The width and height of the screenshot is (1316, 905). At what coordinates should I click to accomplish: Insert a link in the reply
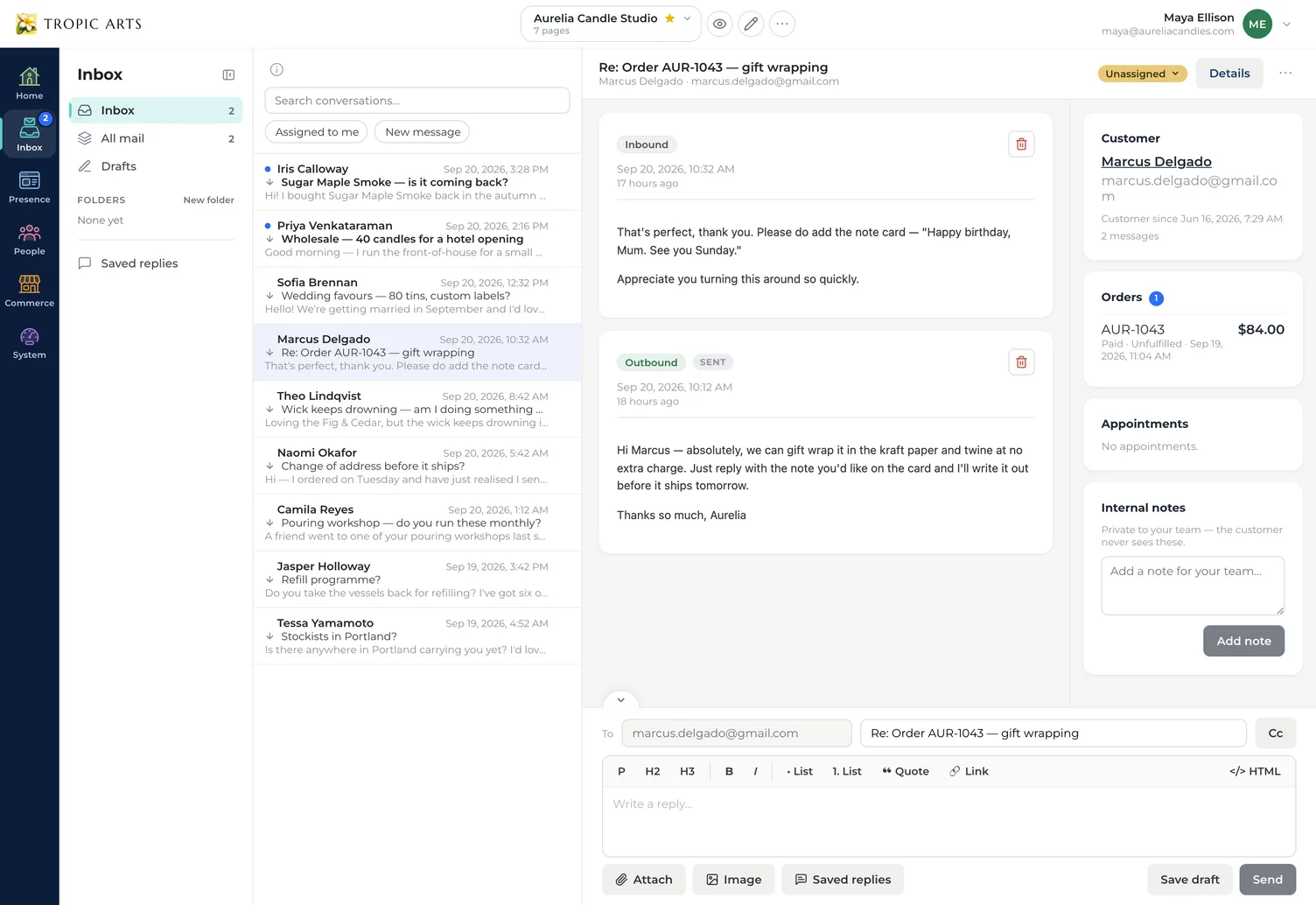point(969,771)
